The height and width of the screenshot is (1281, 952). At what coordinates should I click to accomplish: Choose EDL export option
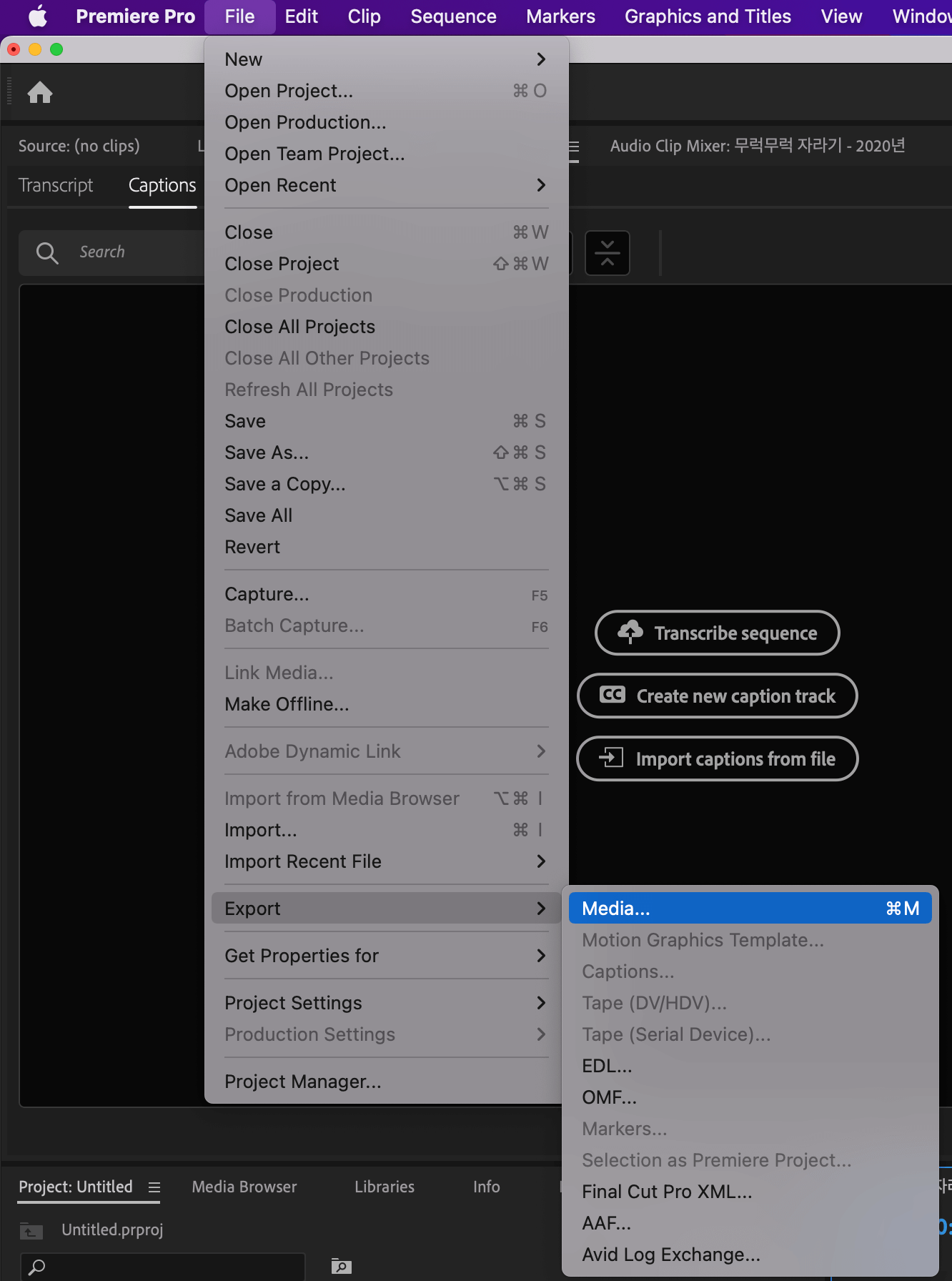point(750,1066)
